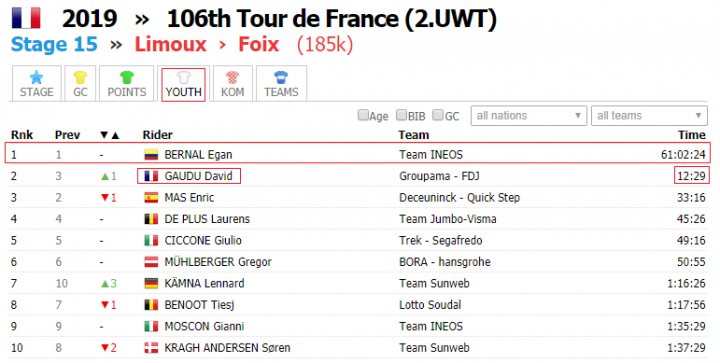Switch to the YOUTH tab
Screen dimensions: 720x363
[x=183, y=84]
